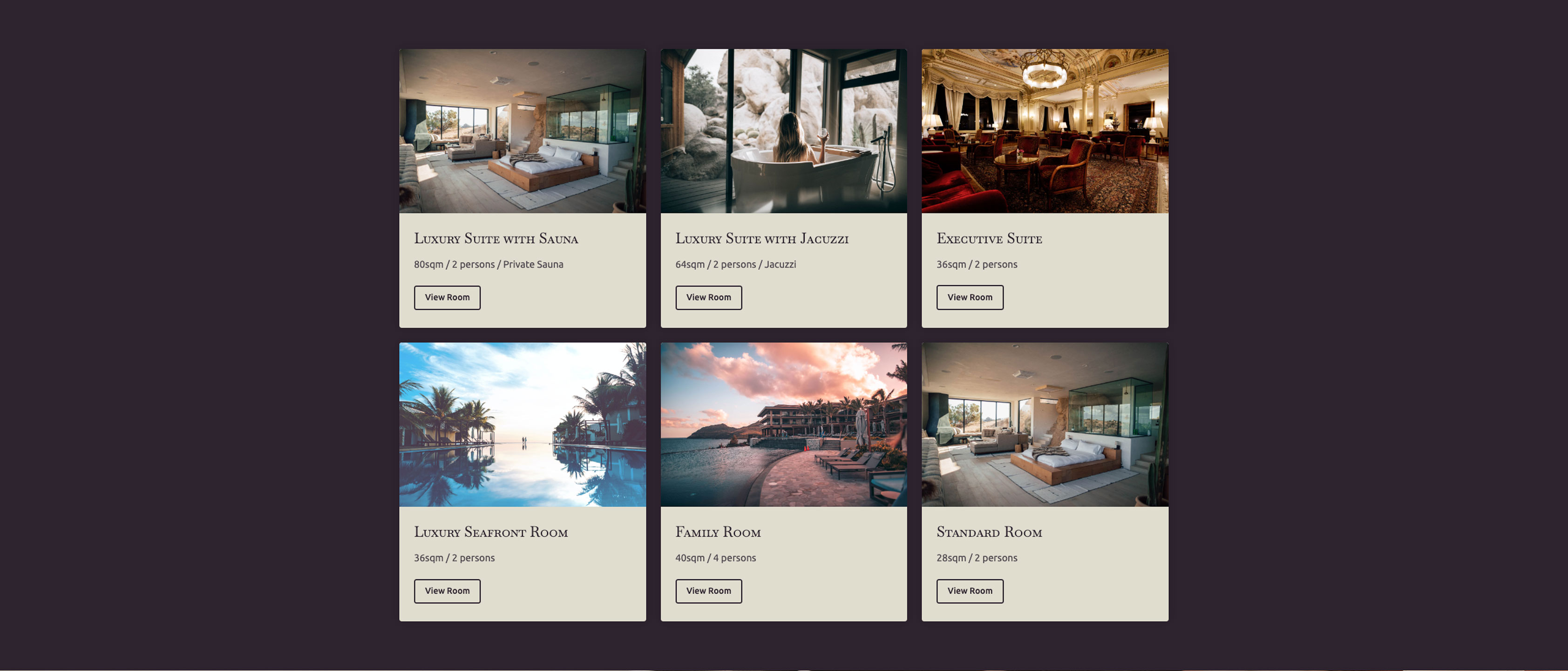Click the Luxury Suite with Jacuzzi title
Screen dimensions: 1568x671
761,239
